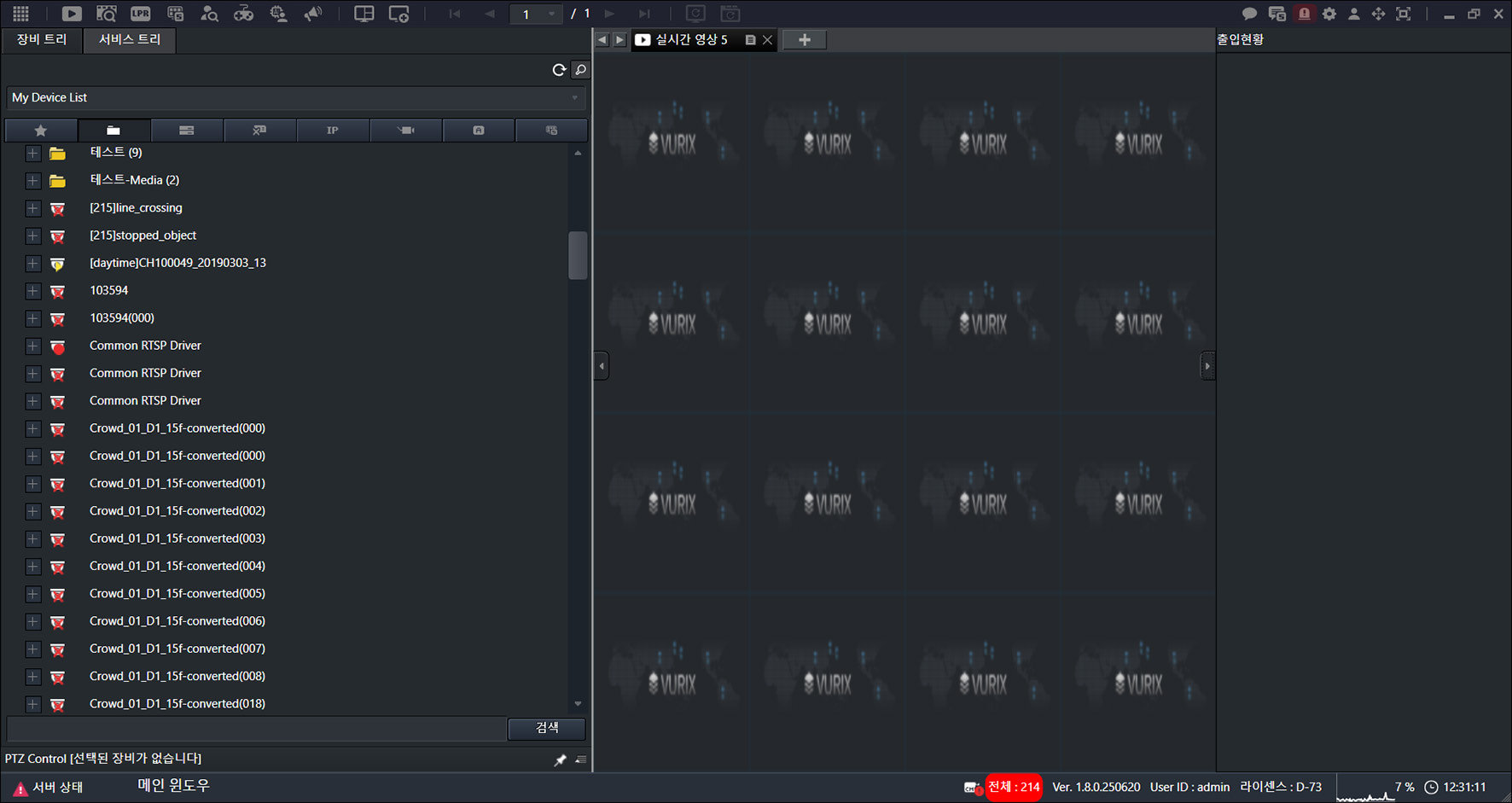Expand the 테스트 (9) folder
Screen dimensions: 1512x803
point(32,154)
